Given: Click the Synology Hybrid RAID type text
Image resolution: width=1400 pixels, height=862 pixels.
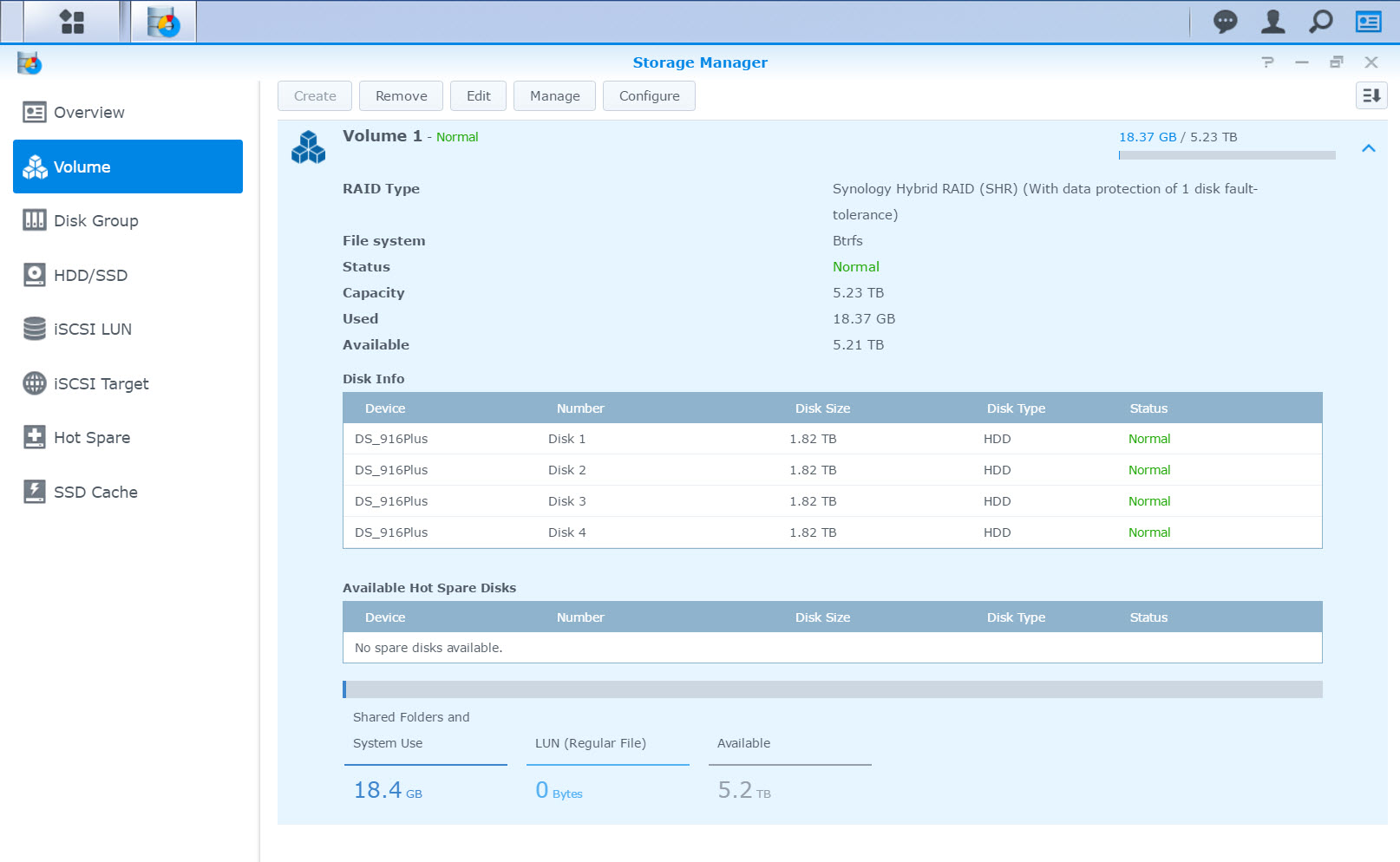Looking at the screenshot, I should pyautogui.click(x=1045, y=202).
